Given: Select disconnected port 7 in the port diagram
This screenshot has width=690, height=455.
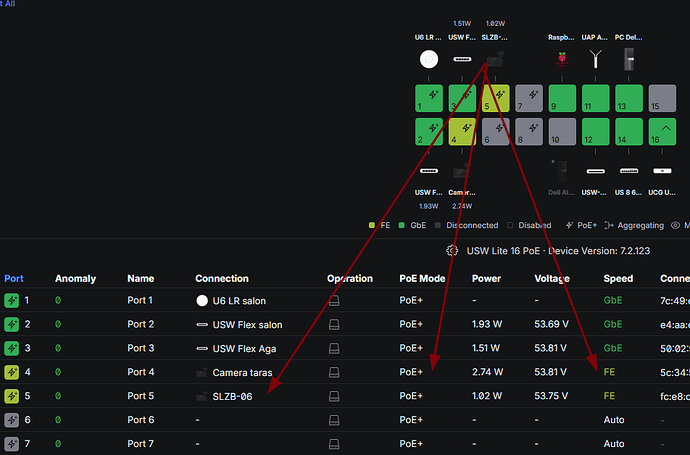Looking at the screenshot, I should (x=529, y=98).
